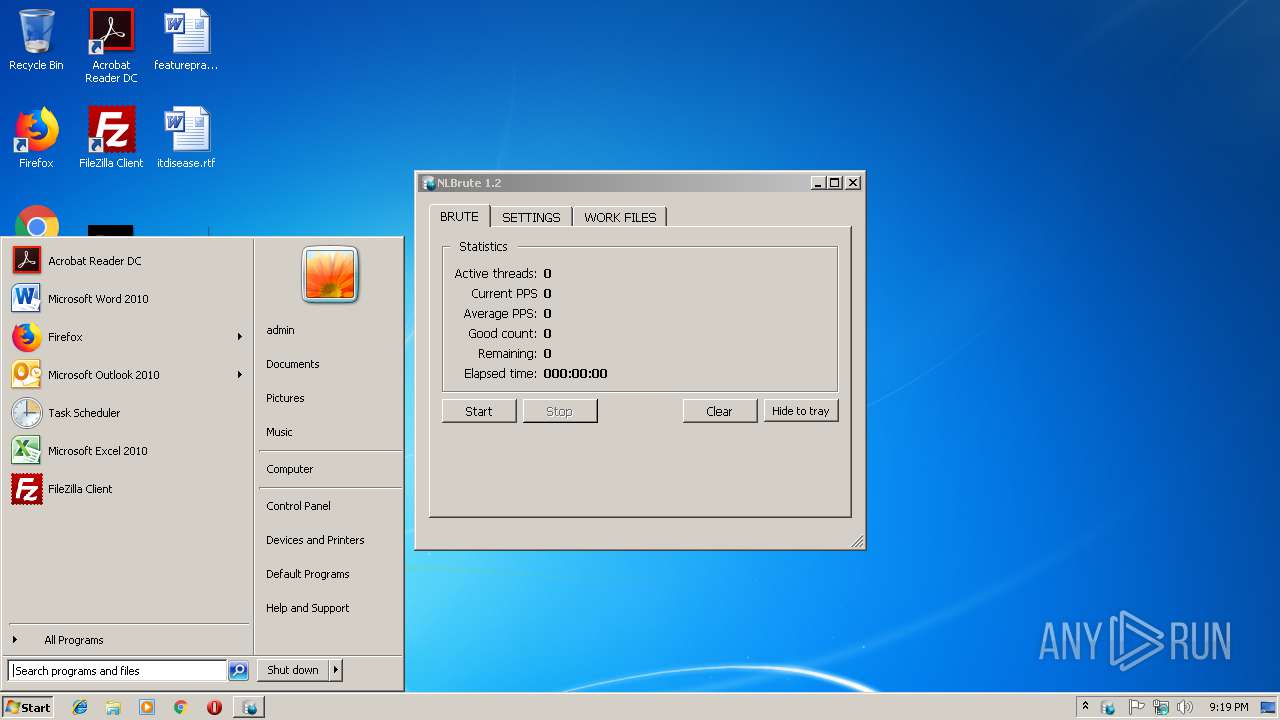The height and width of the screenshot is (720, 1280).
Task: Click the Active threads label
Action: click(496, 274)
